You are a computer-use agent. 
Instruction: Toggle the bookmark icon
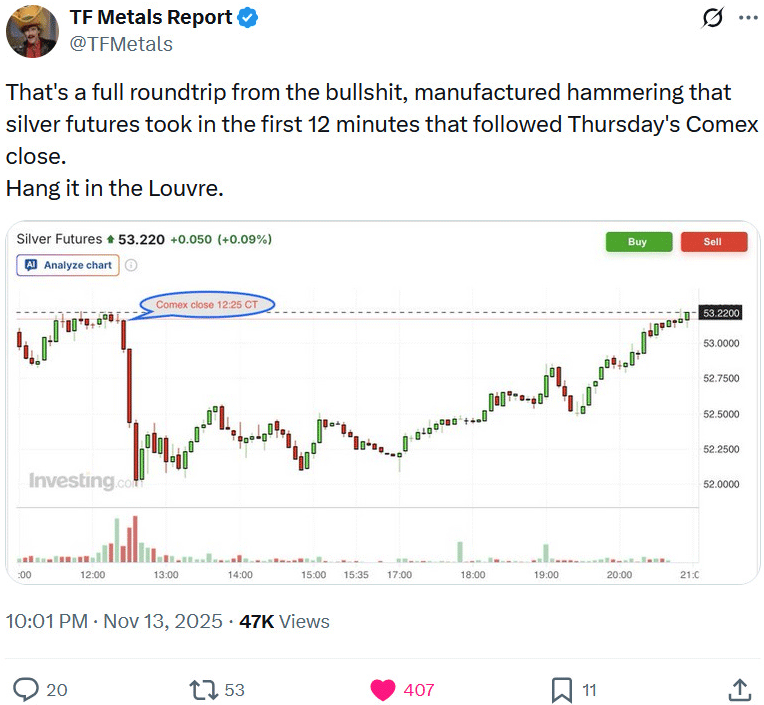click(562, 689)
